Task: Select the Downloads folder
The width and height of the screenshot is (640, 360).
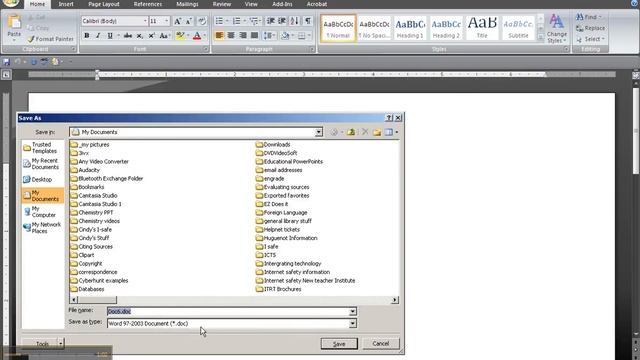Action: click(273, 144)
